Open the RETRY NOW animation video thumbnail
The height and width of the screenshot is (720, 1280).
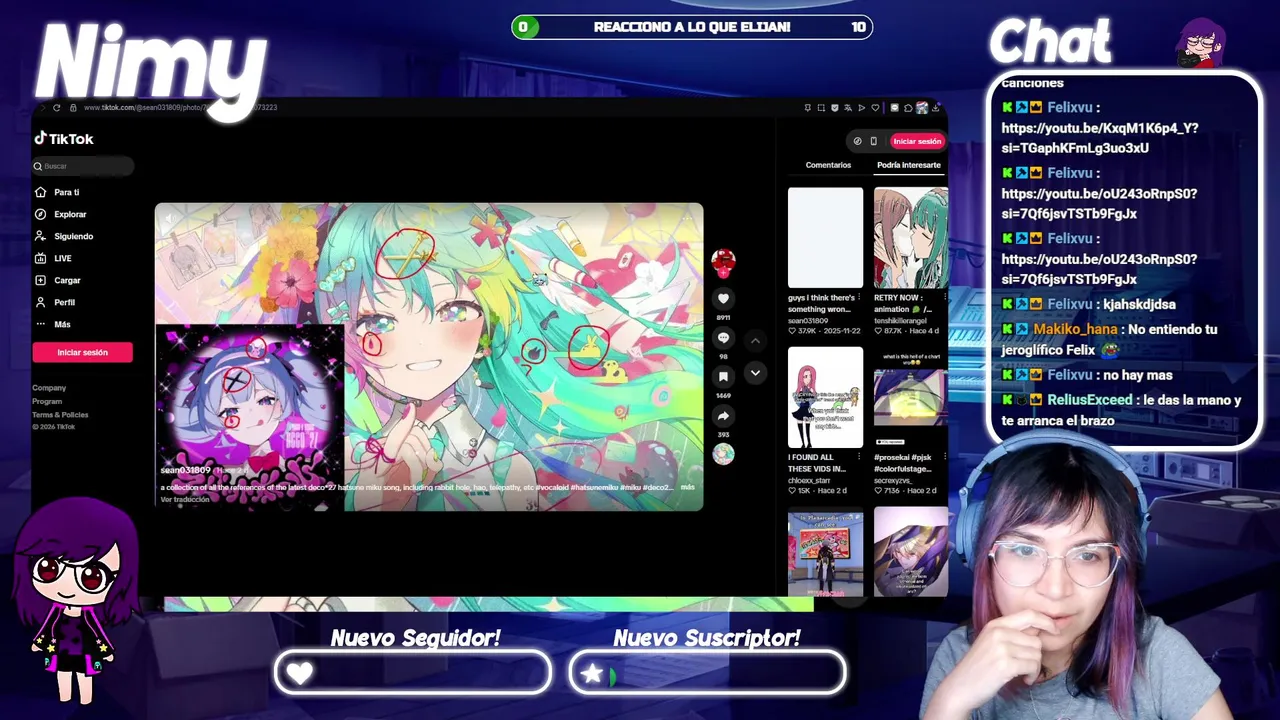[911, 238]
